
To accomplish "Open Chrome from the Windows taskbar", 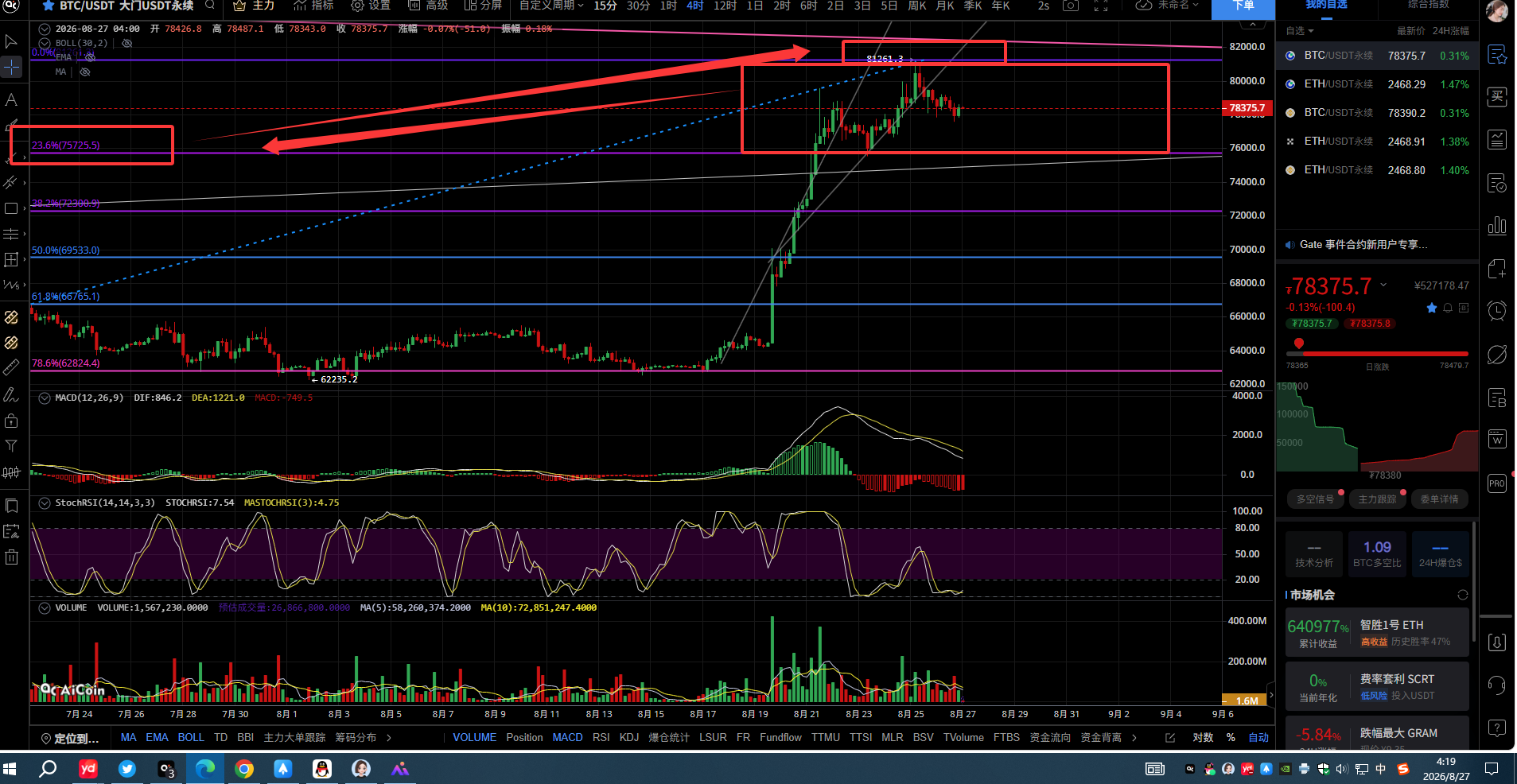I will (x=244, y=769).
